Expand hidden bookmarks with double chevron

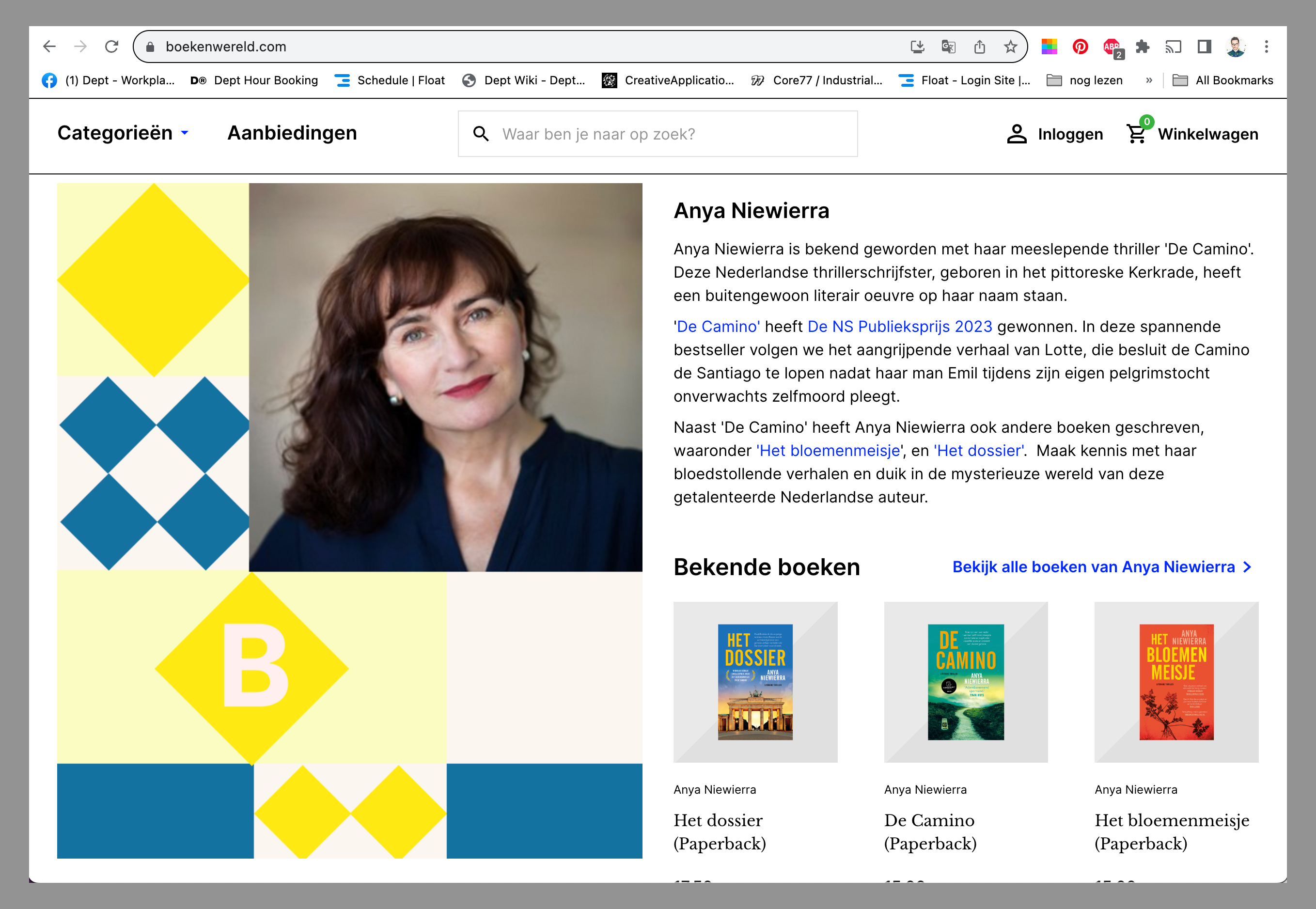(1149, 80)
